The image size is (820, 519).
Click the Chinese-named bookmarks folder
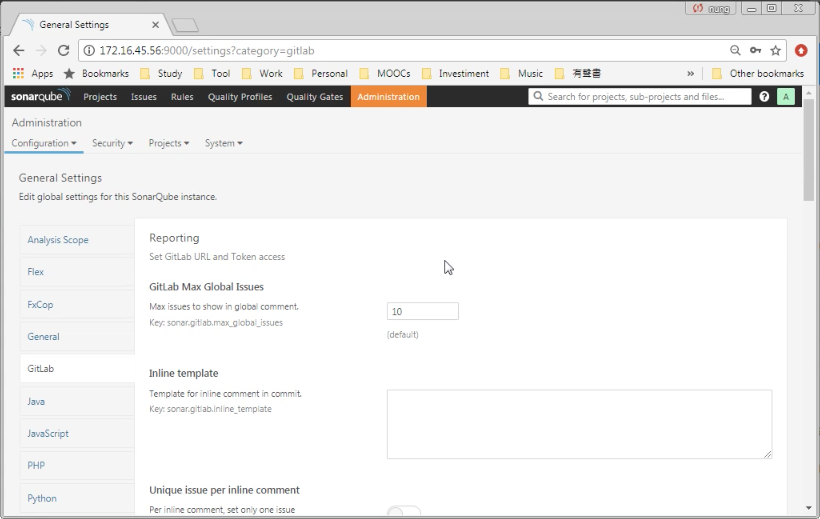pos(578,73)
